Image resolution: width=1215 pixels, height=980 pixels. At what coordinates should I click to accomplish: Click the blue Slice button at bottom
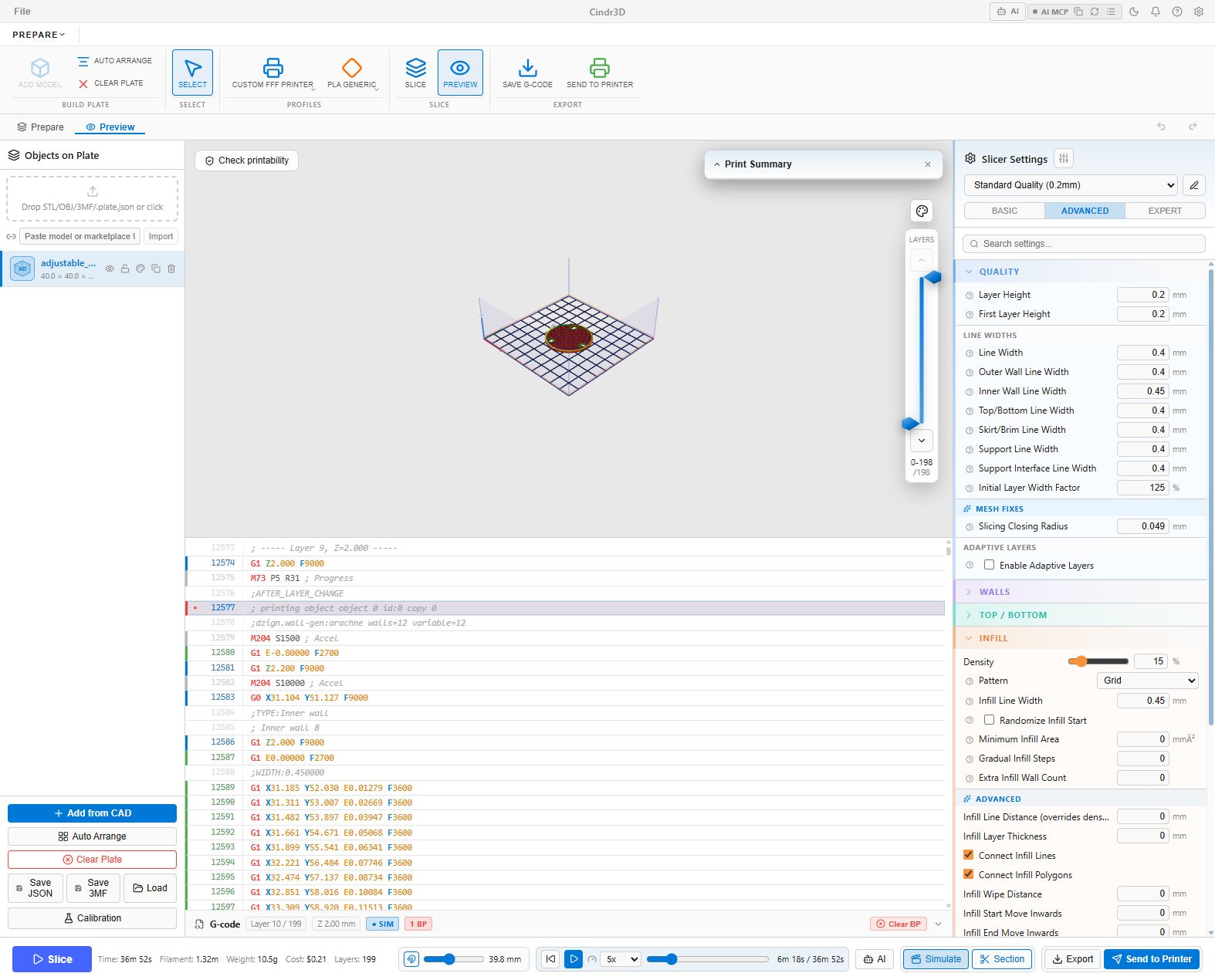(52, 959)
